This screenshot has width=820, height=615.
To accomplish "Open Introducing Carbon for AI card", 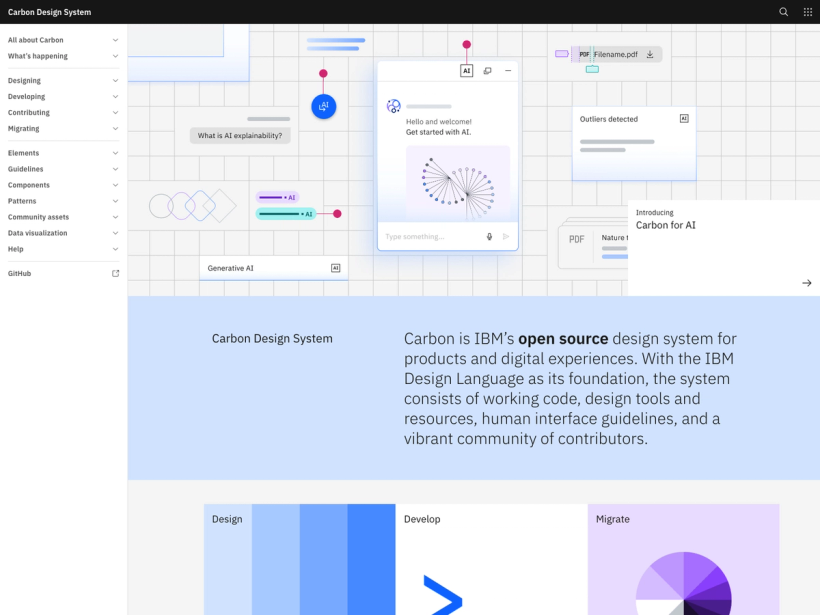I will click(724, 248).
